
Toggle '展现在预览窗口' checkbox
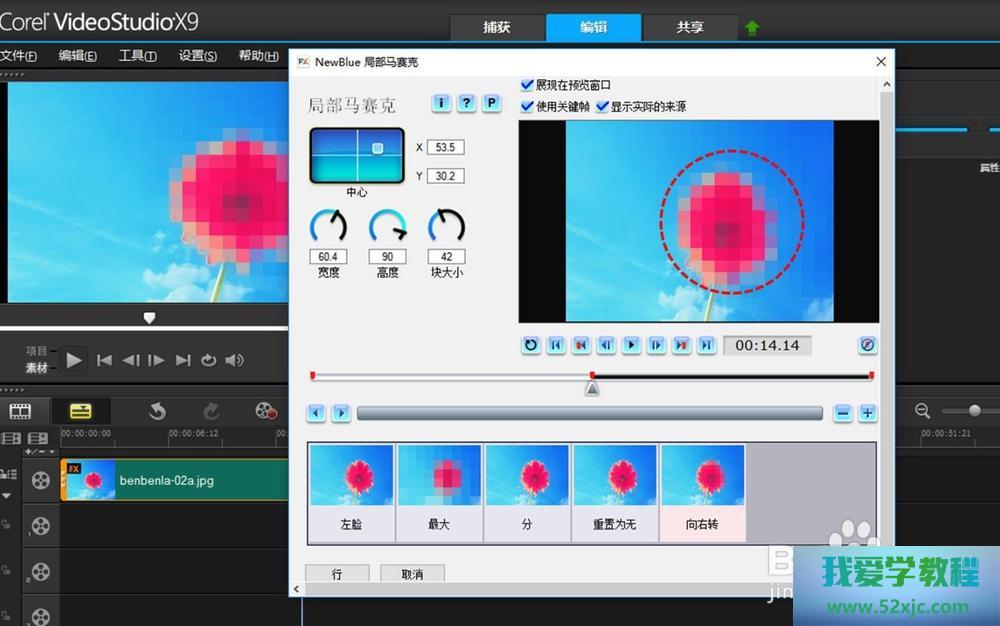(527, 86)
